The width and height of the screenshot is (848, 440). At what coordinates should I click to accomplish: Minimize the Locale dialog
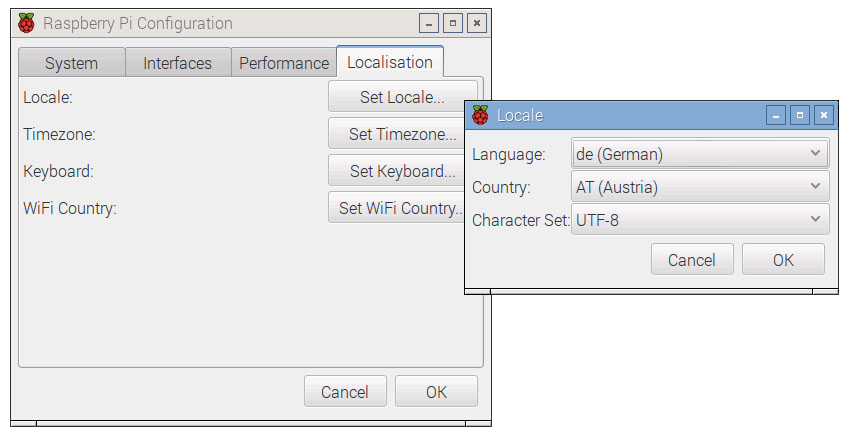coord(776,115)
